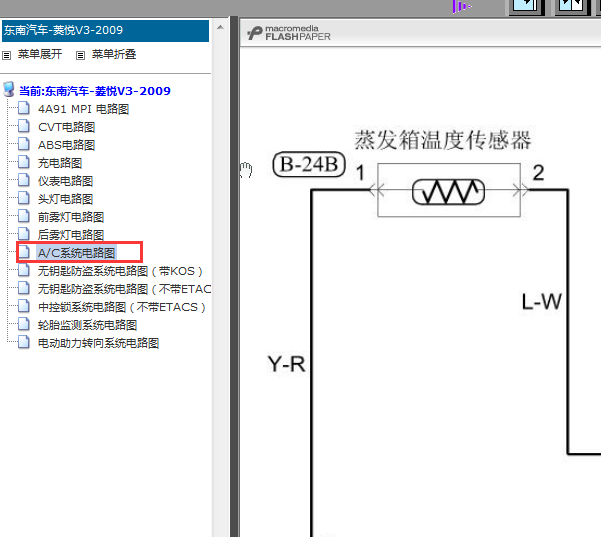601x537 pixels.
Task: Click the resistor symbol in the sensor box
Action: click(448, 192)
